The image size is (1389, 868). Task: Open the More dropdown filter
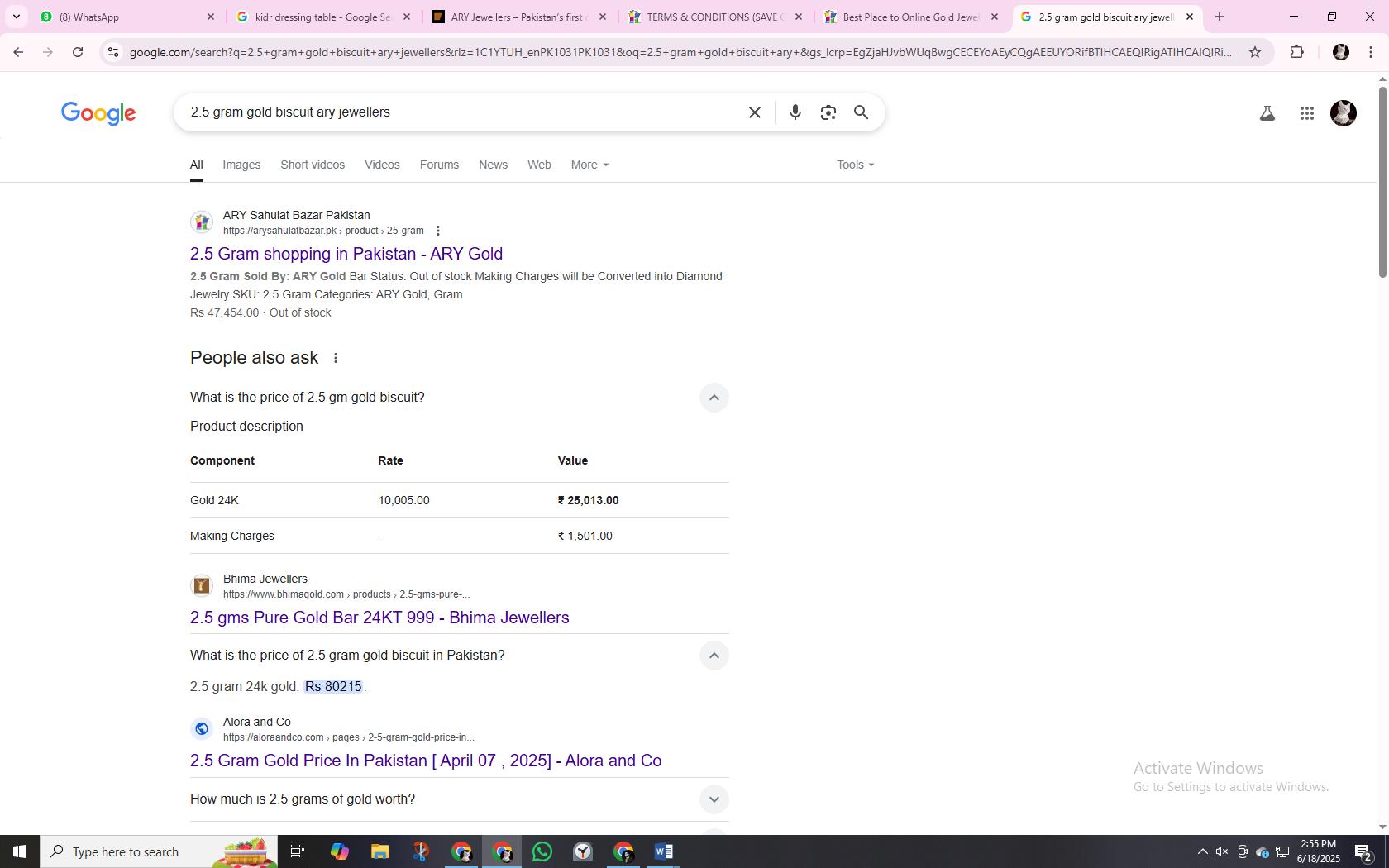(589, 165)
